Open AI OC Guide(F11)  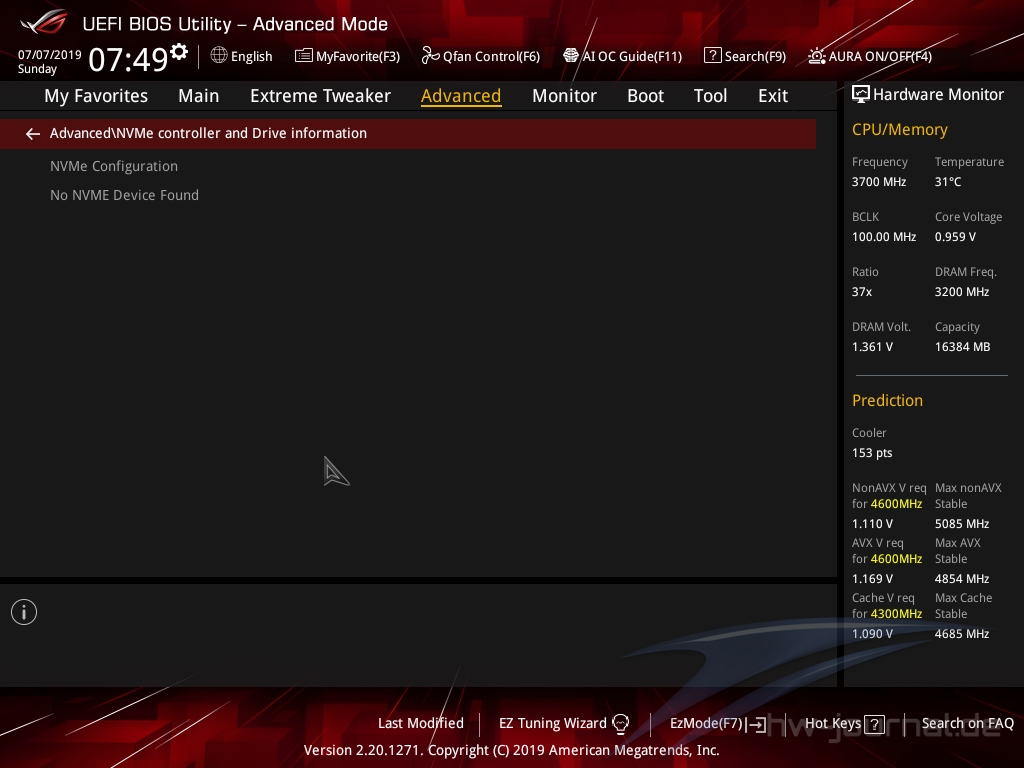coord(632,57)
